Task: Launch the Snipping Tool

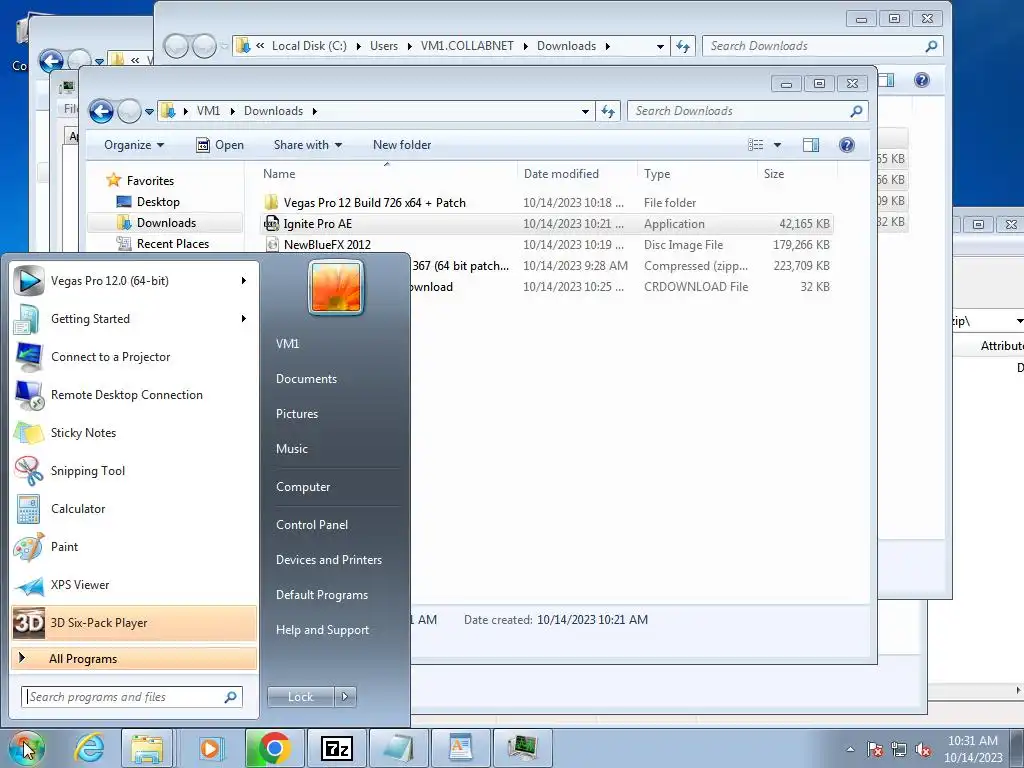Action: 135,471
